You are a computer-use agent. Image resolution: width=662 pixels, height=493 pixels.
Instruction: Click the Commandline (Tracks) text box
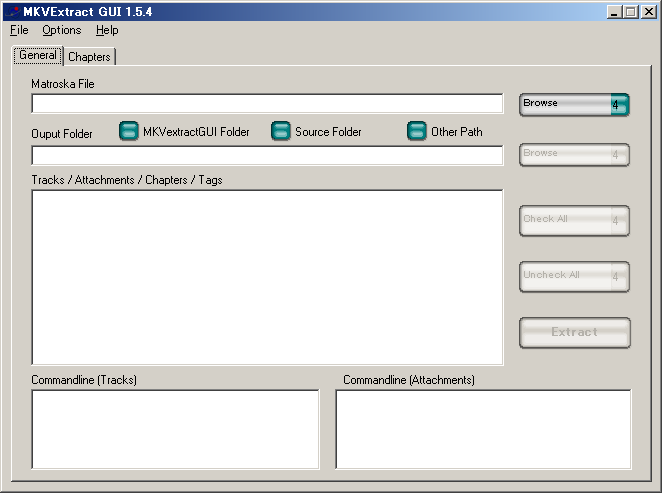click(175, 429)
